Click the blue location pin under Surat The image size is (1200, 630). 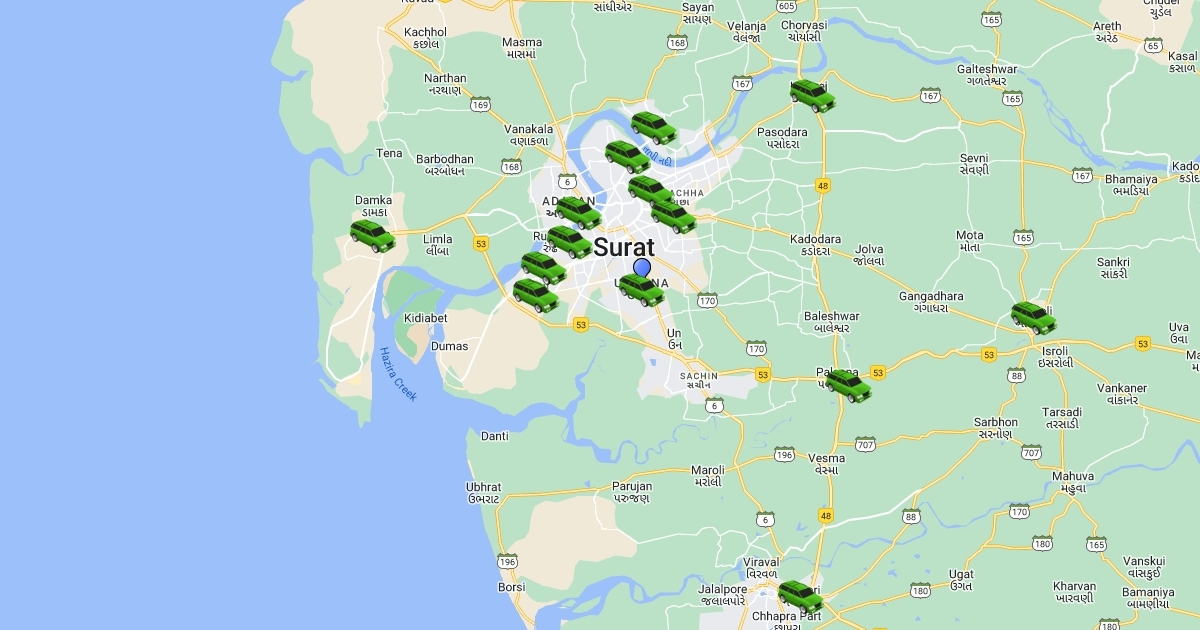point(642,267)
